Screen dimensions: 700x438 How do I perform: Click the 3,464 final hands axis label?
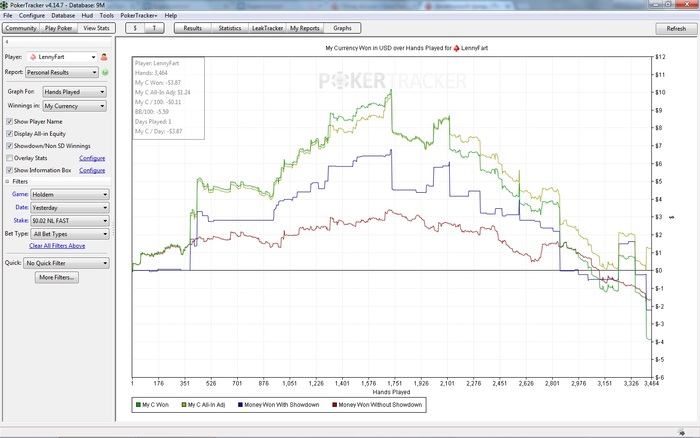650,383
